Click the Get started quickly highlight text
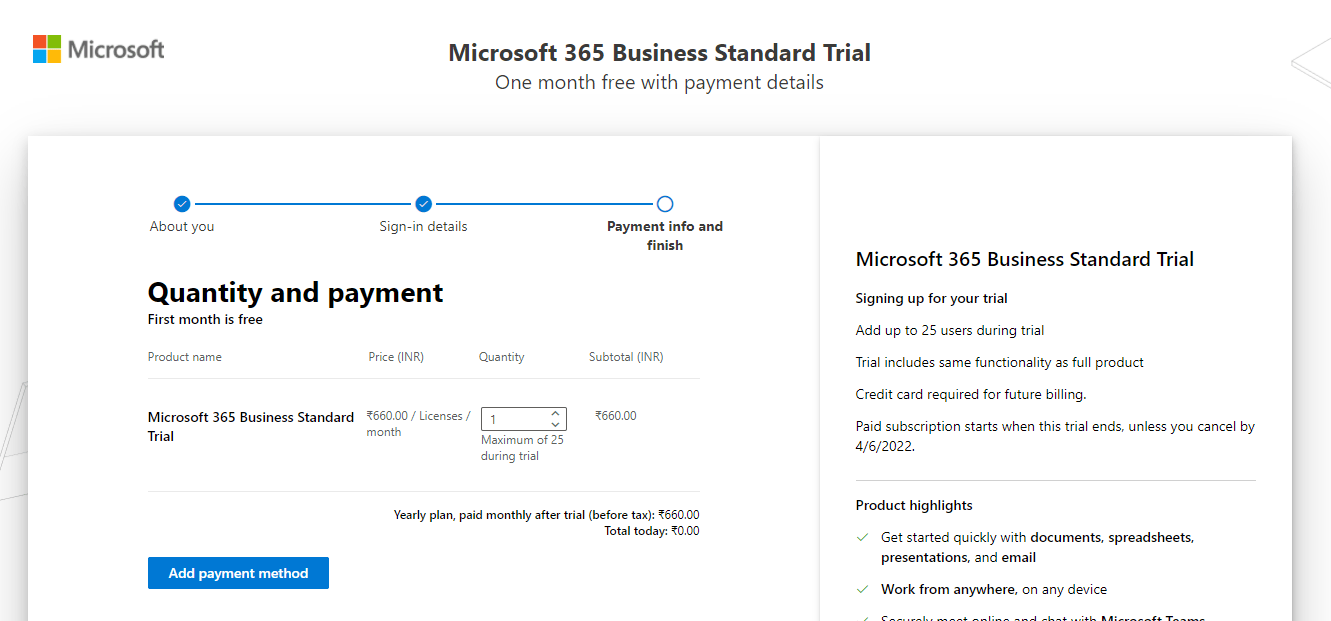Image resolution: width=1331 pixels, height=621 pixels. point(1038,547)
